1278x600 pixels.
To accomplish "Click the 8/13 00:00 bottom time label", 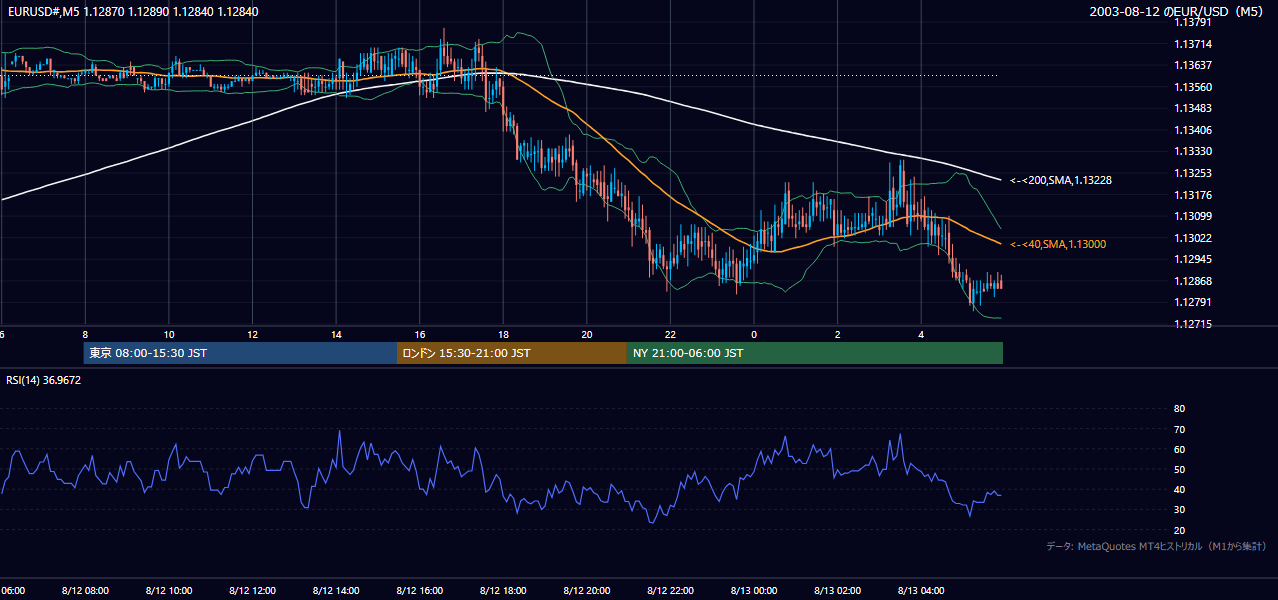I will coord(753,590).
